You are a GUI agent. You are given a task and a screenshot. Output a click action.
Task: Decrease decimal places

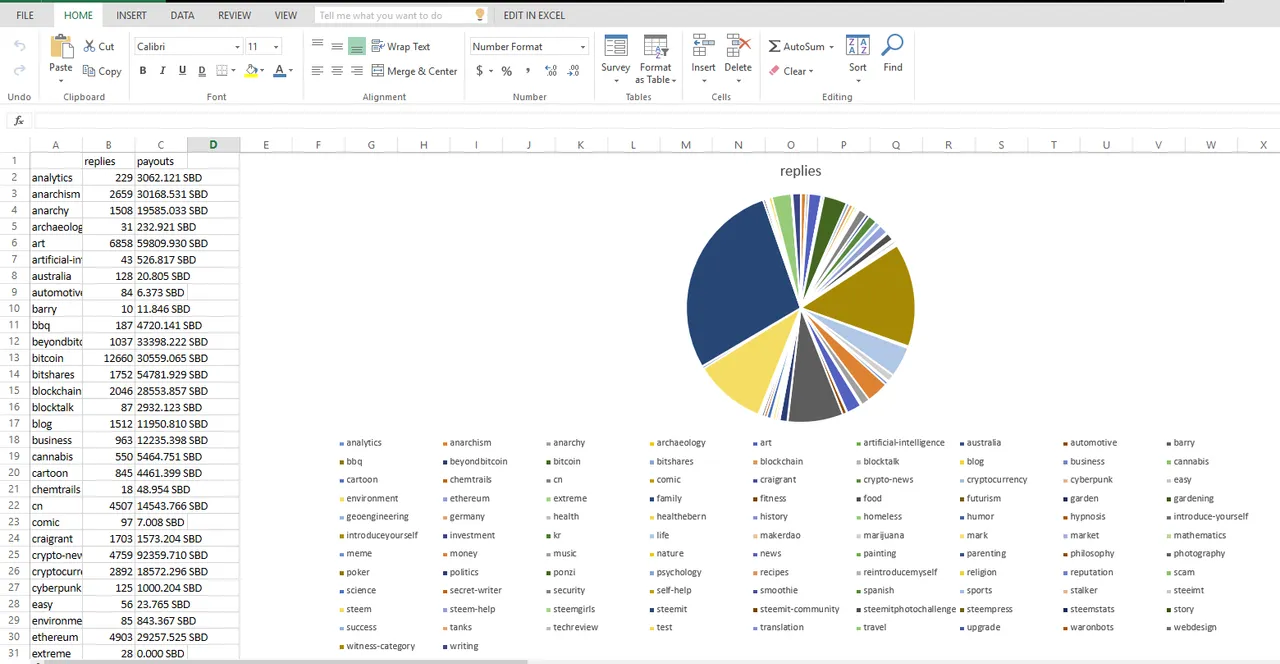tap(573, 71)
